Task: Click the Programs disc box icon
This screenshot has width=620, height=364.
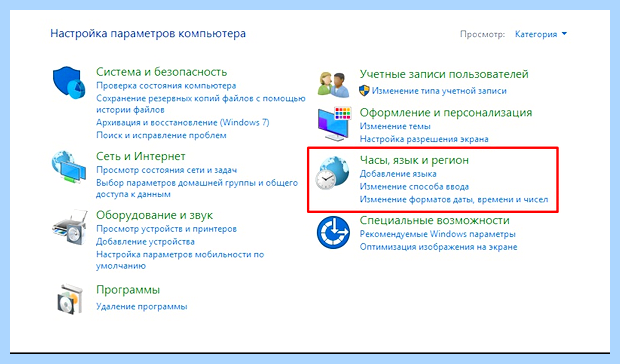Action: [x=70, y=299]
